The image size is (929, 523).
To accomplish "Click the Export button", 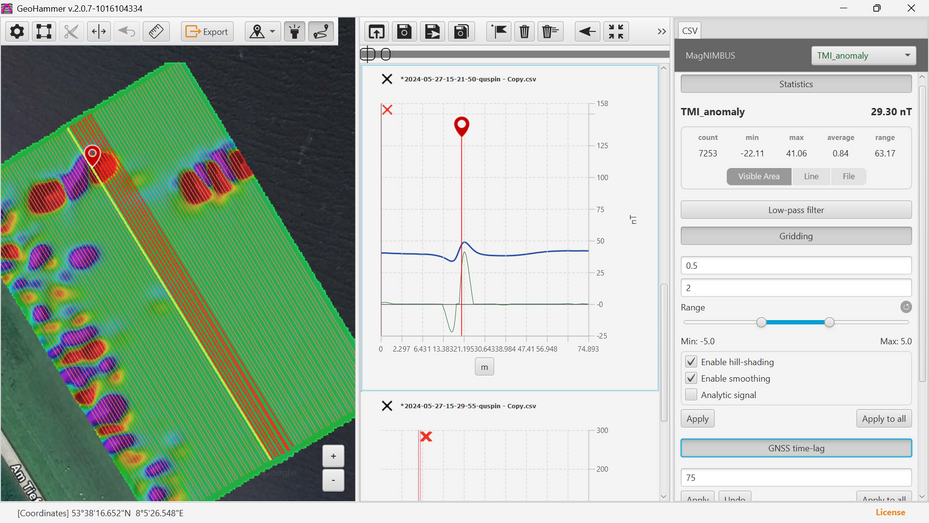I will coord(207,31).
